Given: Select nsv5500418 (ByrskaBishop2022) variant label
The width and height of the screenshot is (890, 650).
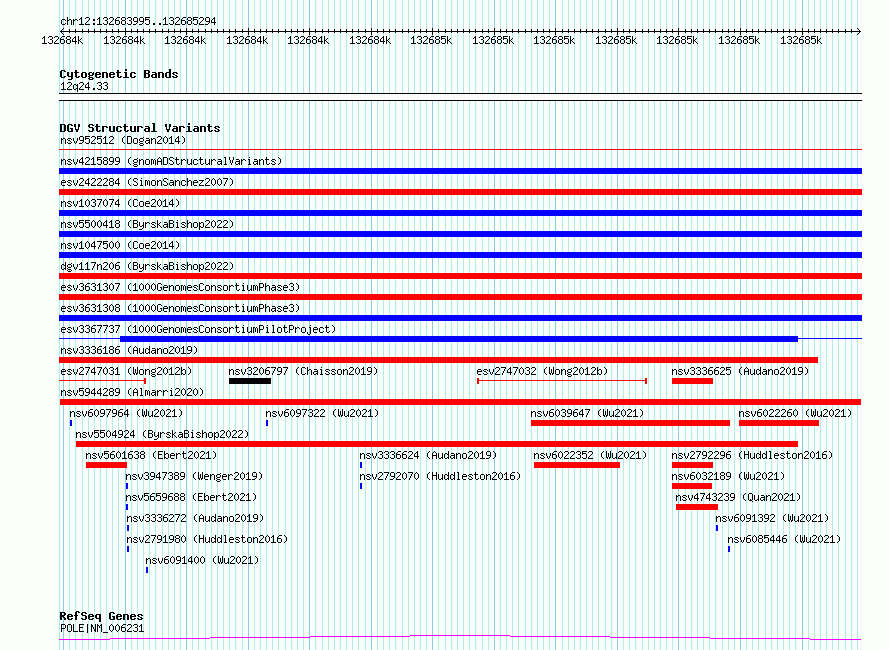Looking at the screenshot, I should (147, 224).
